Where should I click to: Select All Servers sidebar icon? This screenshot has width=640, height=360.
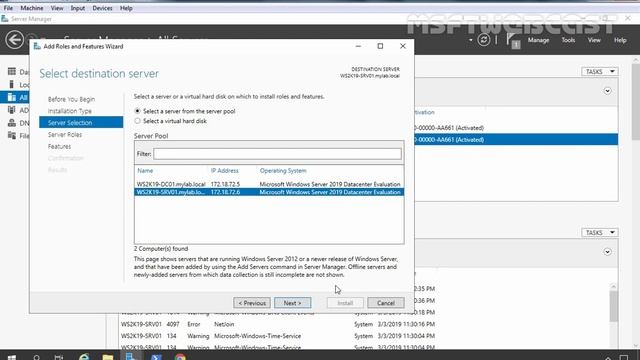12,97
